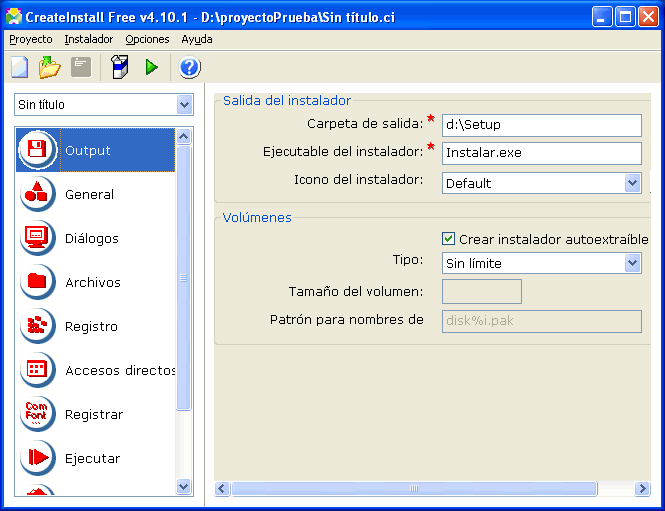The image size is (665, 511).
Task: Toggle Crear instalador autoextraíble checkbox
Action: pos(448,239)
